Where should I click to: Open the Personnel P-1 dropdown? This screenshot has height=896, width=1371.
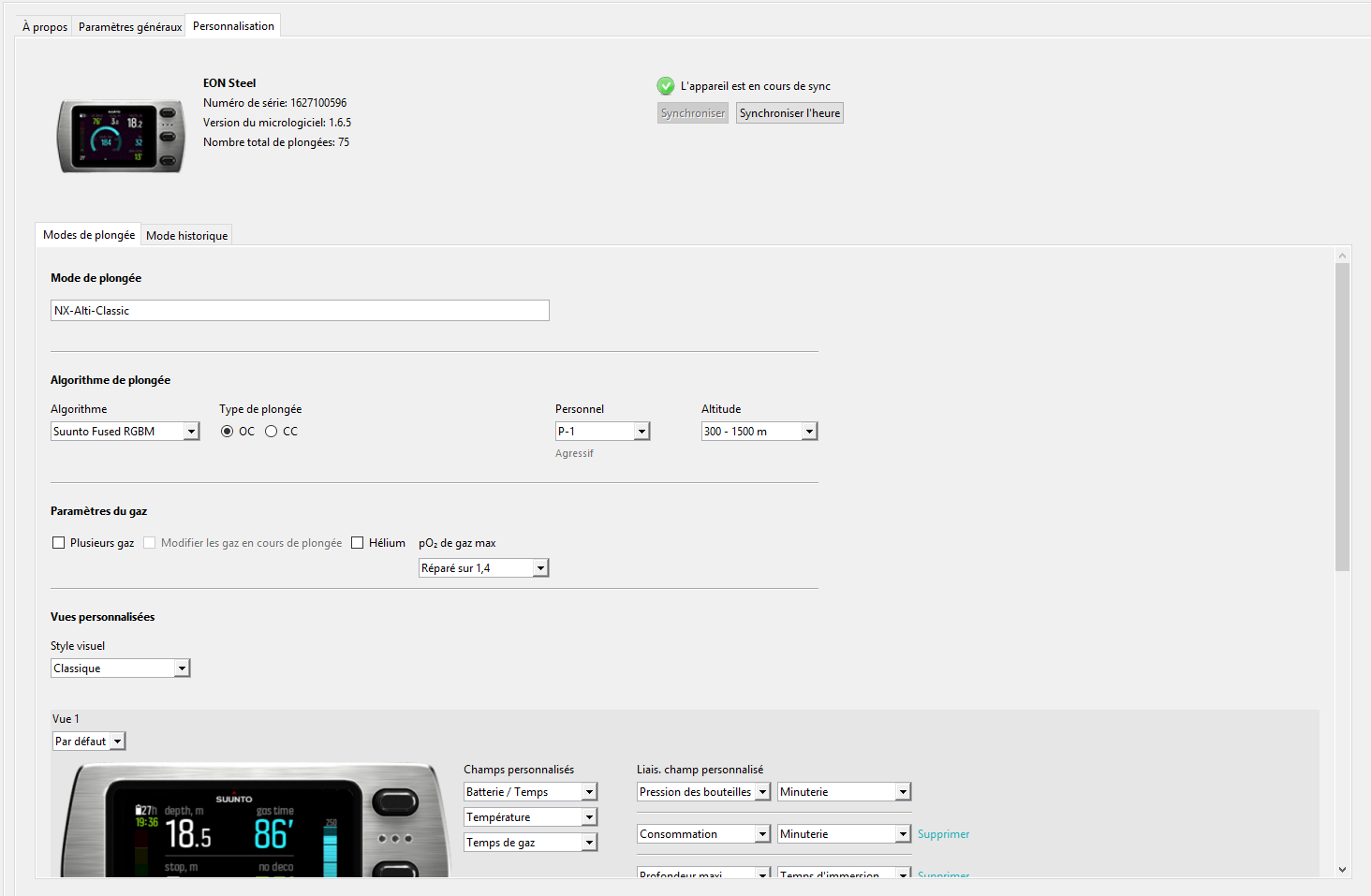click(603, 432)
